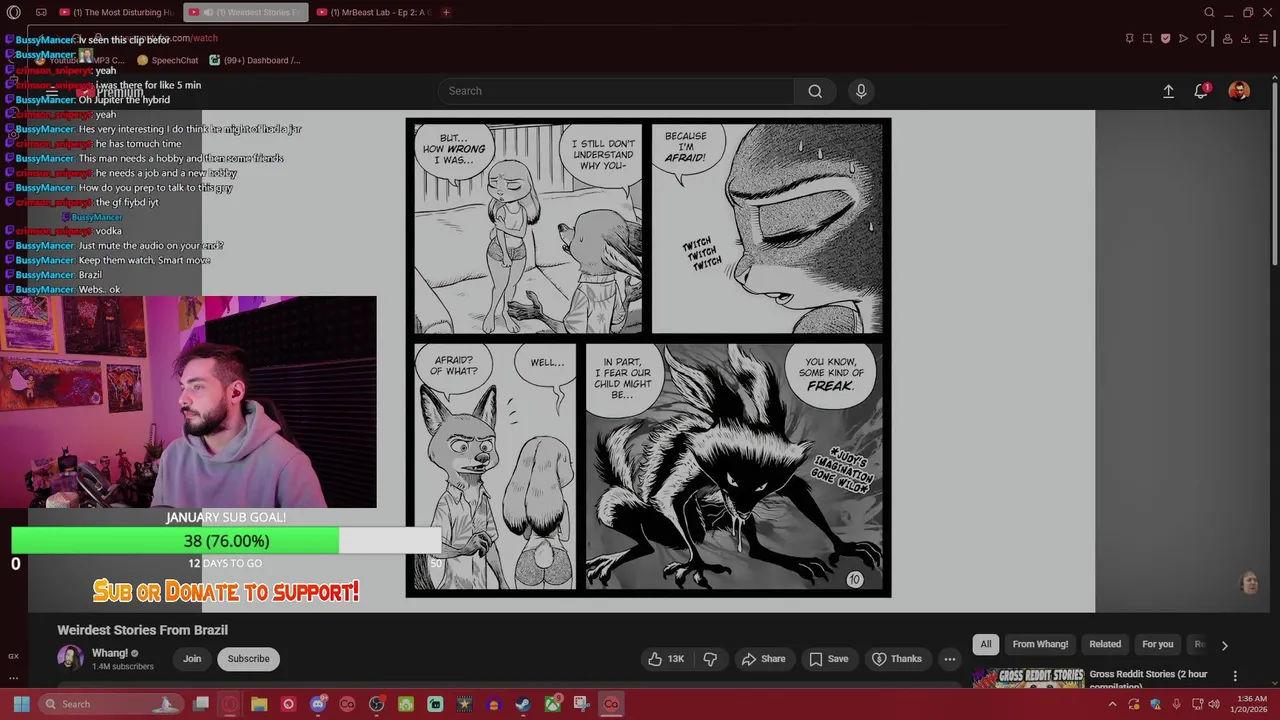Click the video player comic frame
The width and height of the screenshot is (1280, 720).
coord(648,358)
